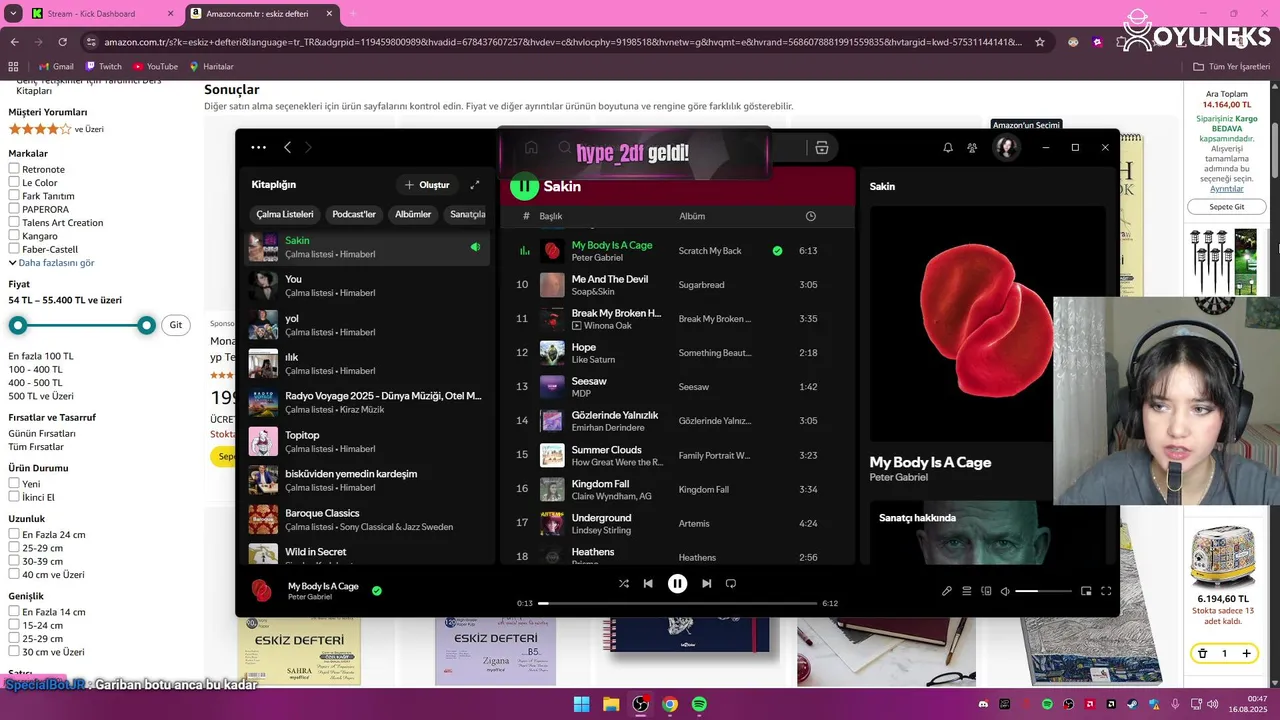Seek on the Spotify track progress bar
This screenshot has height=720, width=1280.
click(x=679, y=603)
